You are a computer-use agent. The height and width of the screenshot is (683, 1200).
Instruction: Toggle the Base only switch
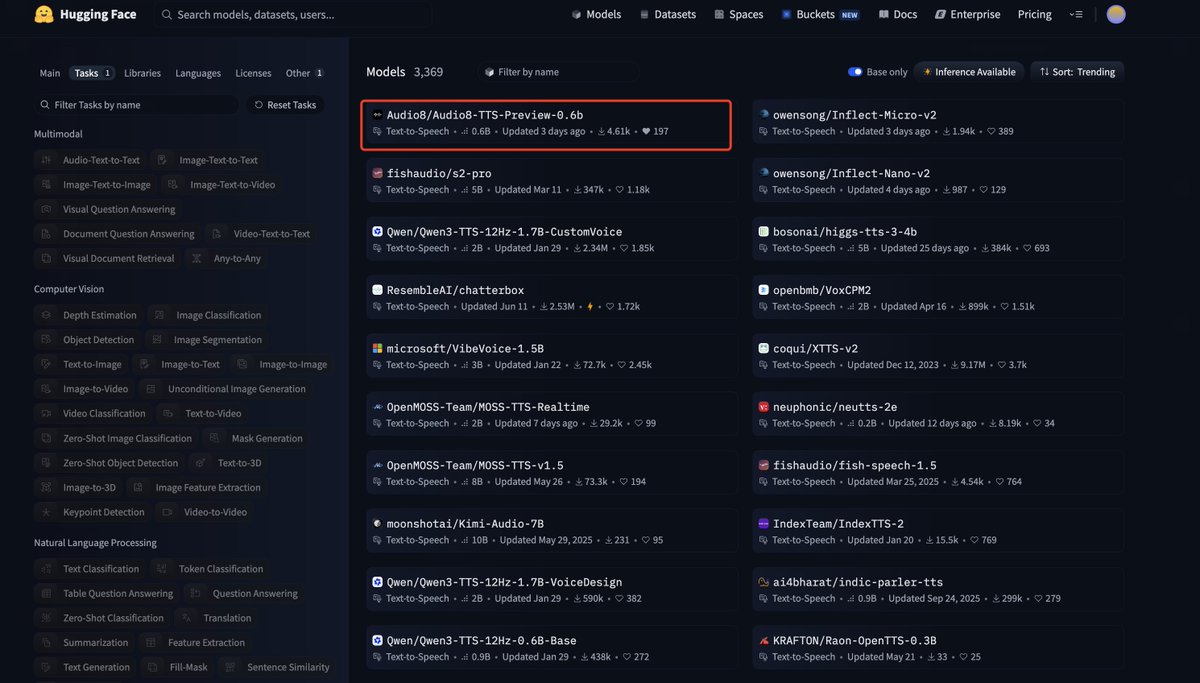coord(855,72)
